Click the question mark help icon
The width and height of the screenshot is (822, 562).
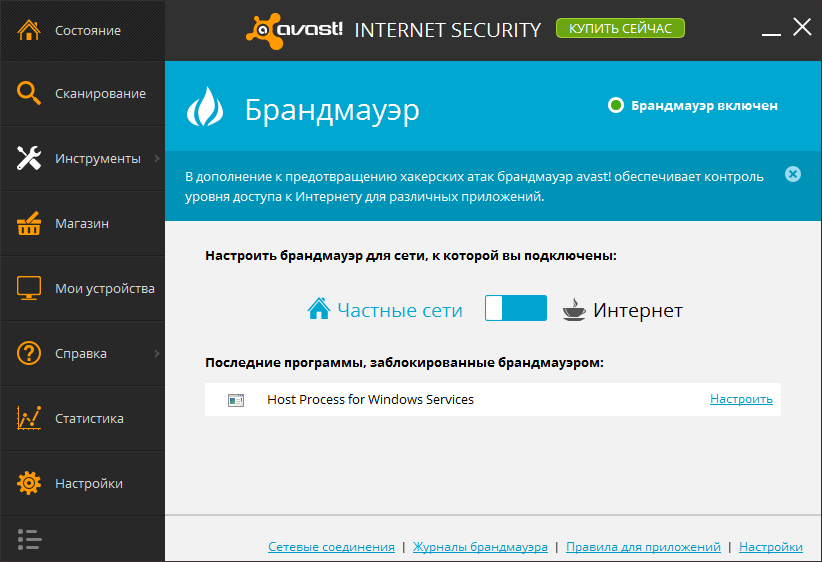29,353
